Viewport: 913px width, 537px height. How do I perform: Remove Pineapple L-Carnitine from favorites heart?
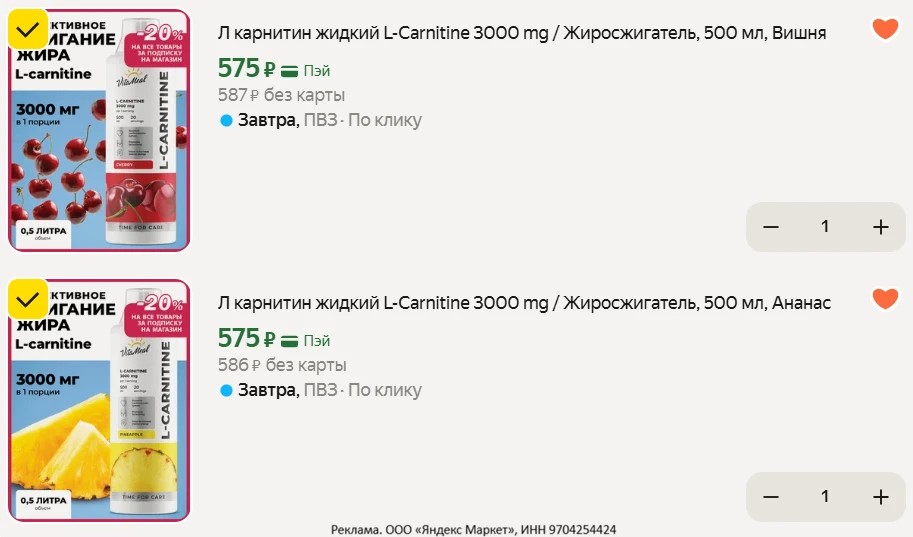coord(885,299)
